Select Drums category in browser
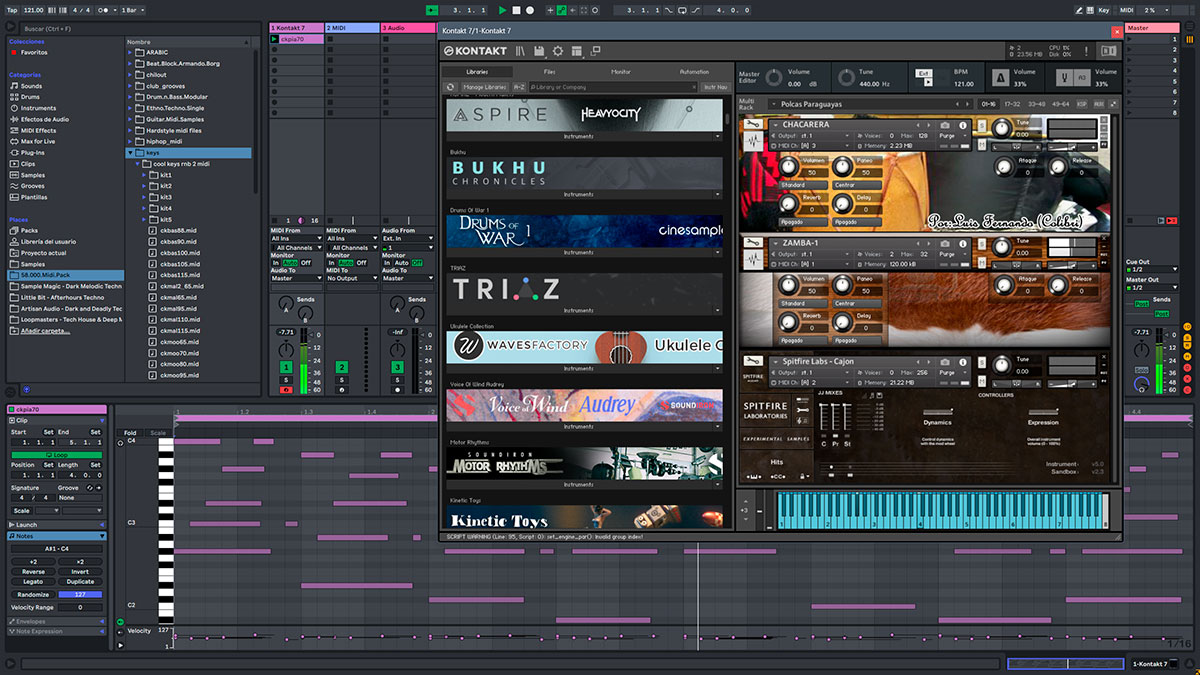 (31, 97)
